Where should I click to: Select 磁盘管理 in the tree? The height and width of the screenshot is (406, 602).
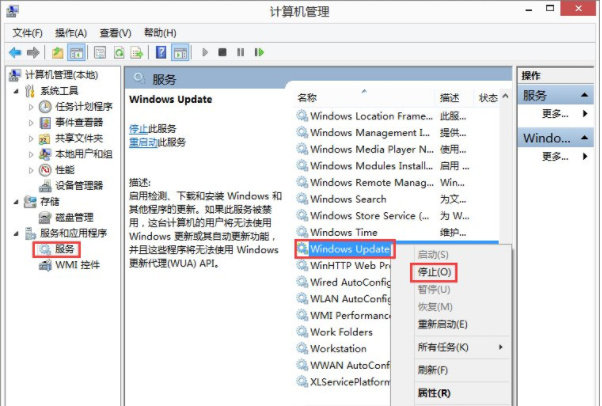coord(74,218)
